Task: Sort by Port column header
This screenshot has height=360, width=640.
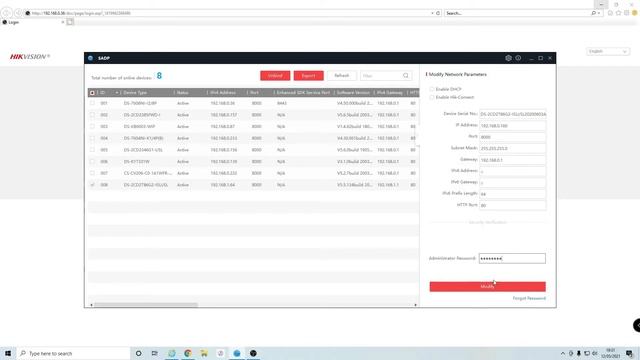Action: tap(254, 93)
